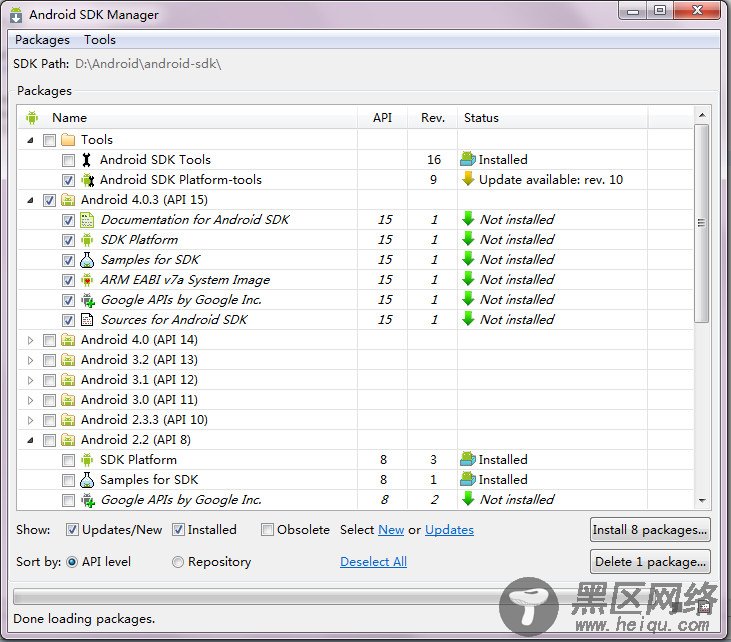This screenshot has height=642, width=731.
Task: Select the API level sort radio button
Action: tap(72, 562)
